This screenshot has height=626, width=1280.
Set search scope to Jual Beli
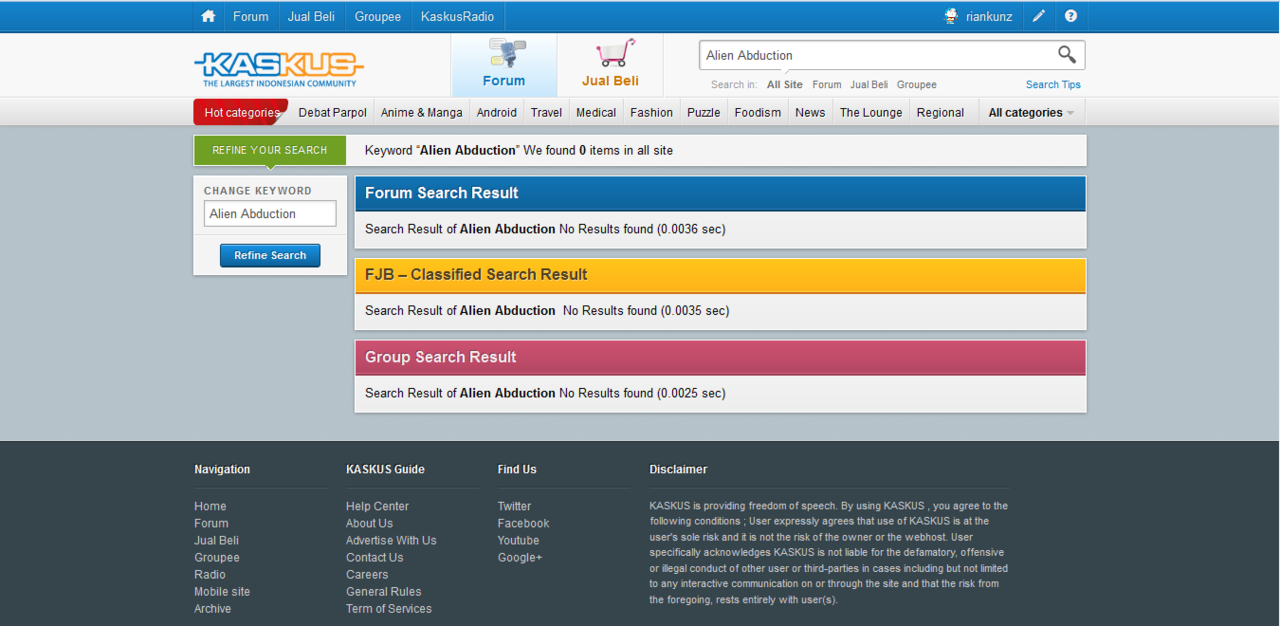[x=869, y=85]
